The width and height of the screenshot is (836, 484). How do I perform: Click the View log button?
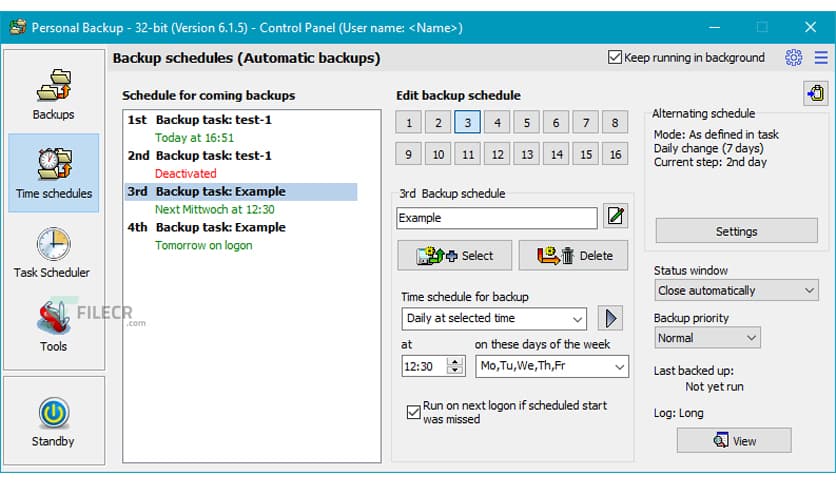tap(734, 441)
